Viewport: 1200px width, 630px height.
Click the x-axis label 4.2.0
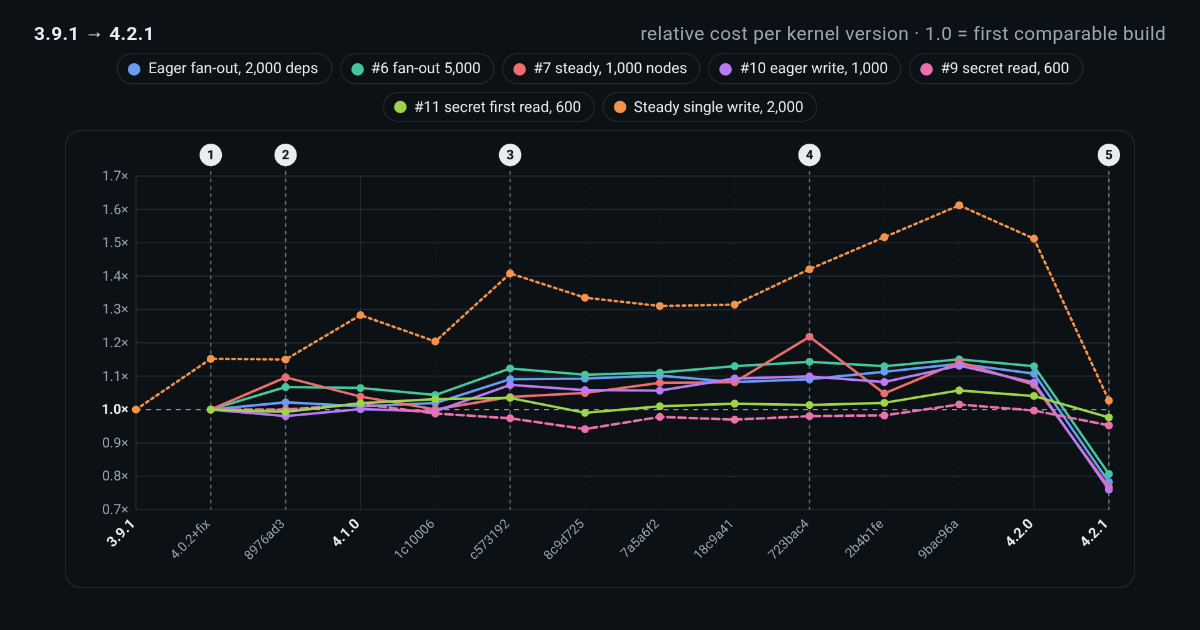[1020, 534]
